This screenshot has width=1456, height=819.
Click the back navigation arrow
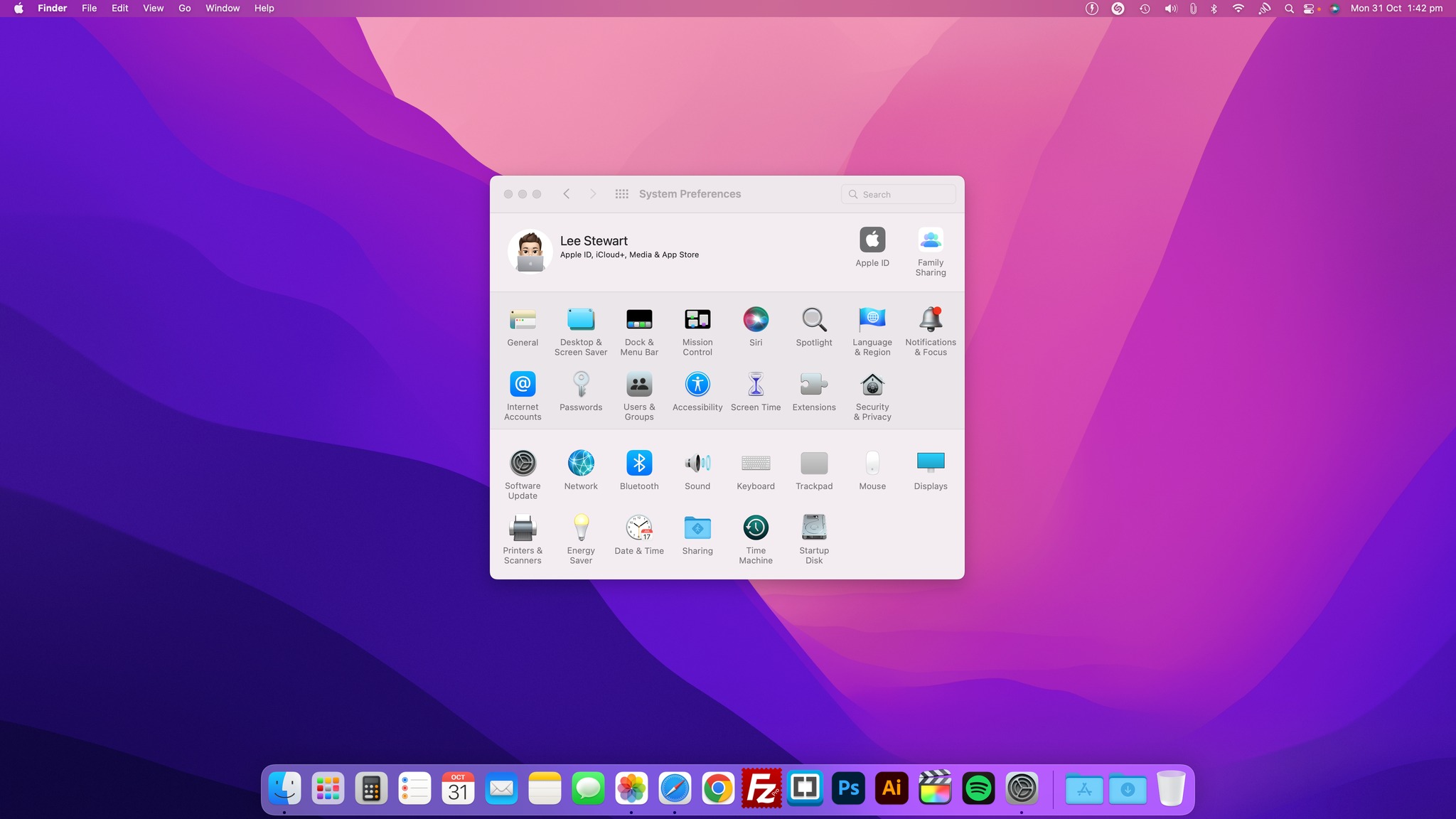pos(567,194)
